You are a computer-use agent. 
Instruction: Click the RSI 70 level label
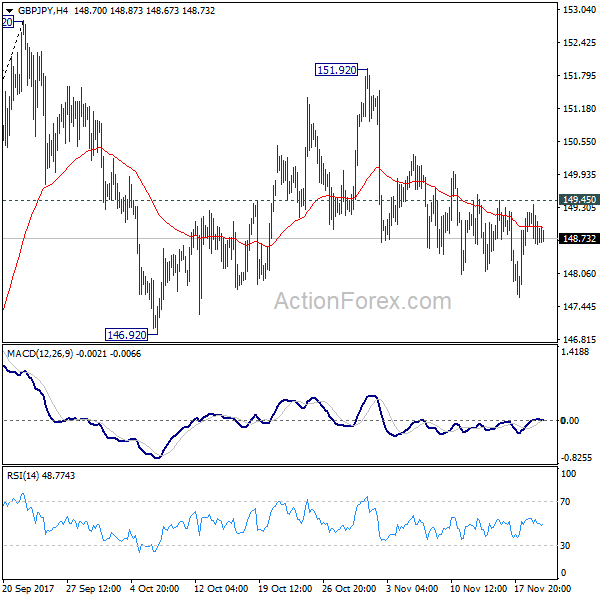(x=565, y=502)
